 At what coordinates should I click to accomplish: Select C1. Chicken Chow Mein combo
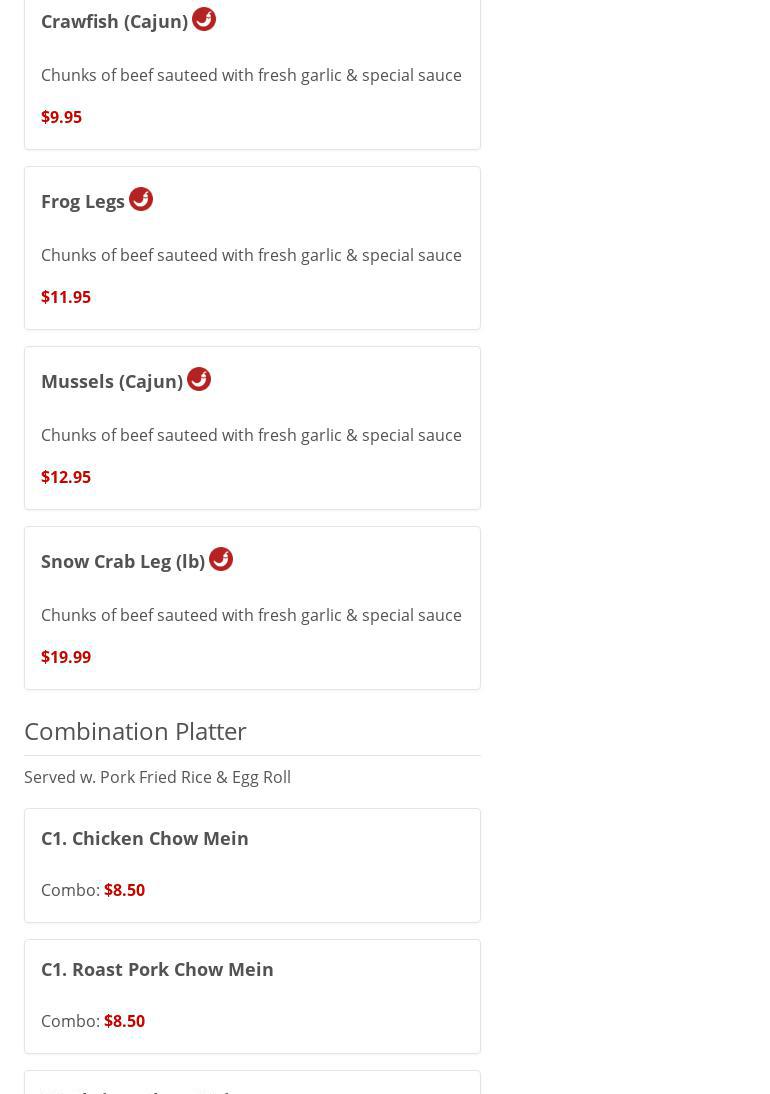(145, 838)
